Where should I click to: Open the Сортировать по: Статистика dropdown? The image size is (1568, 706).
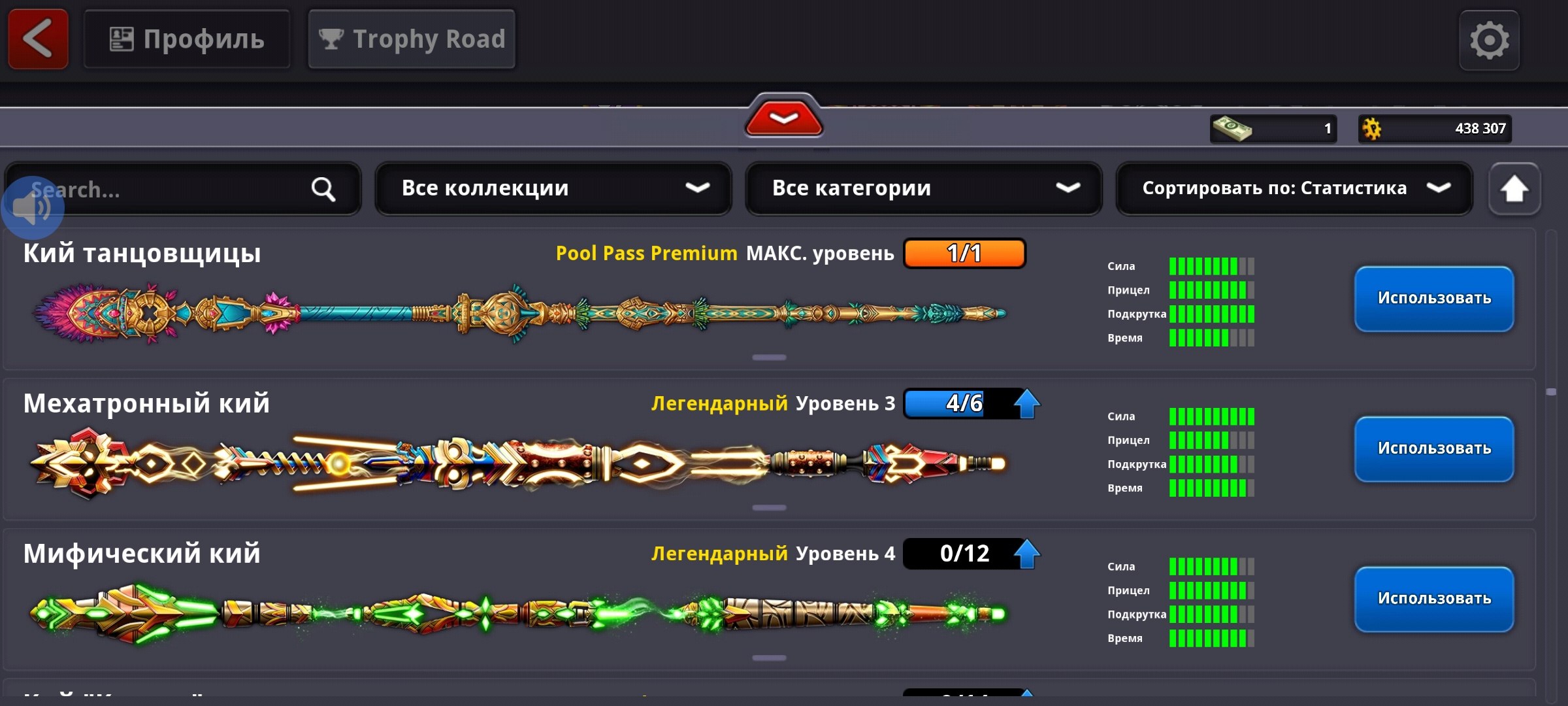(1294, 188)
